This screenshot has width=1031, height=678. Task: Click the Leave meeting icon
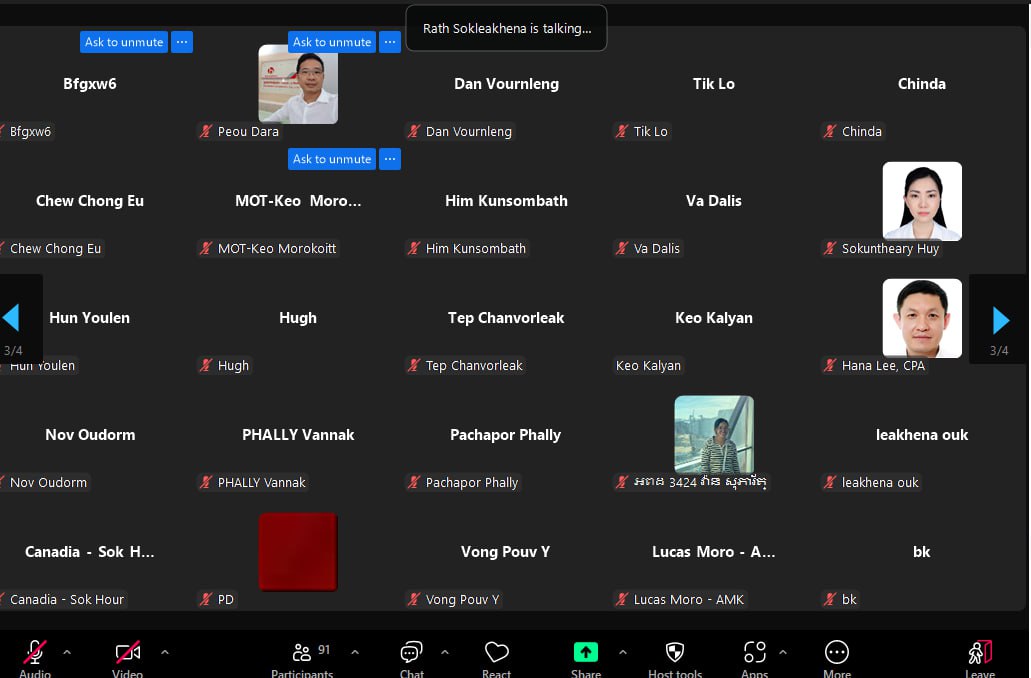[980, 652]
